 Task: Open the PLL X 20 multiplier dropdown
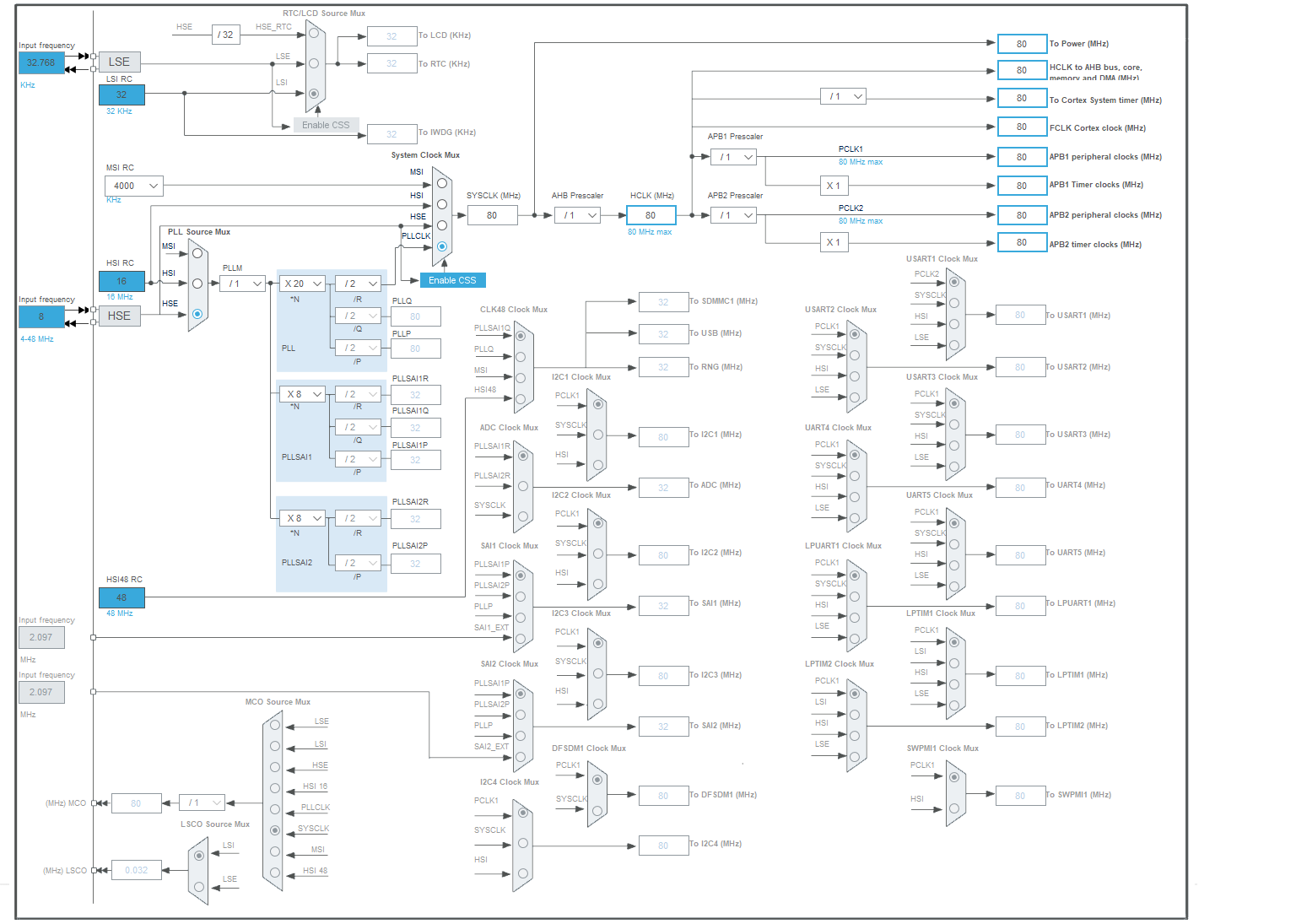(303, 284)
